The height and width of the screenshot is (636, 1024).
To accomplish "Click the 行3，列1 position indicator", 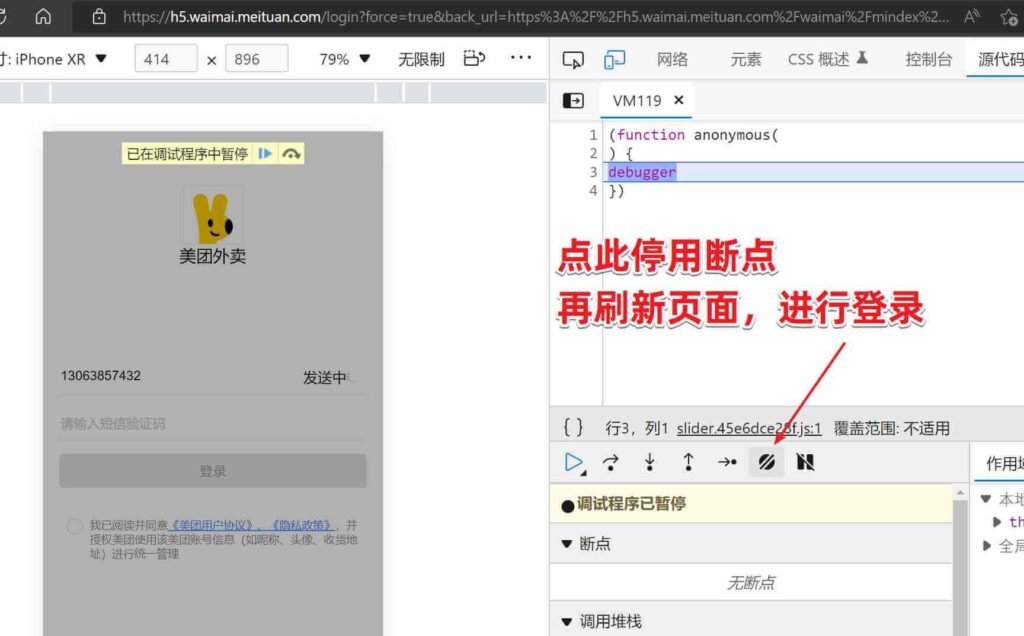I will point(636,428).
